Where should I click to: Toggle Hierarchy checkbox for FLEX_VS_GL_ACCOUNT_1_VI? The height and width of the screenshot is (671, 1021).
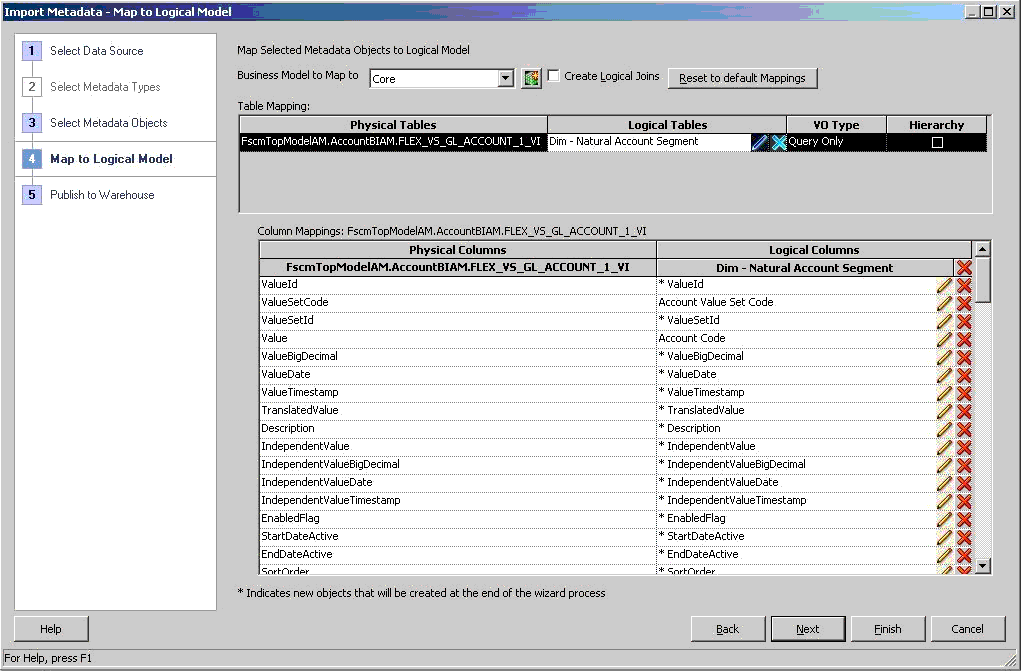tap(937, 142)
